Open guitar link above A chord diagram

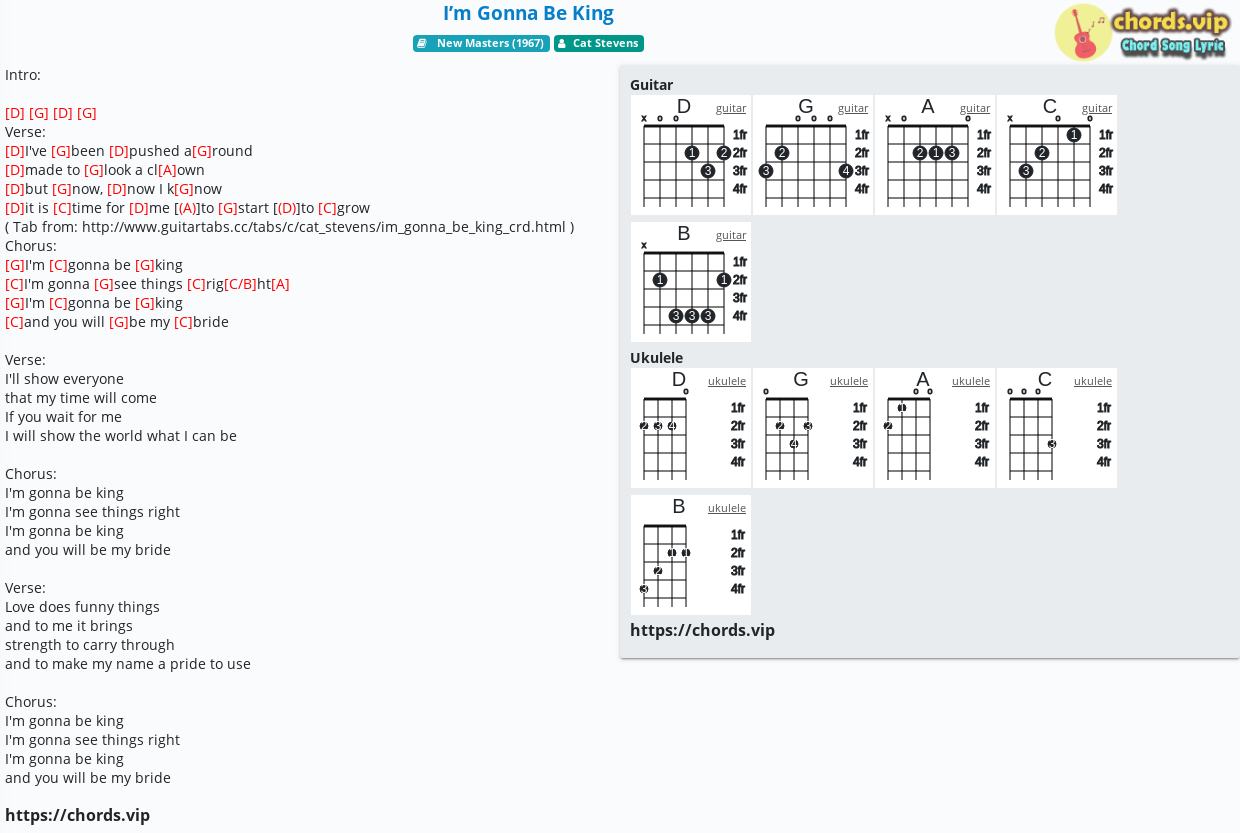[975, 108]
